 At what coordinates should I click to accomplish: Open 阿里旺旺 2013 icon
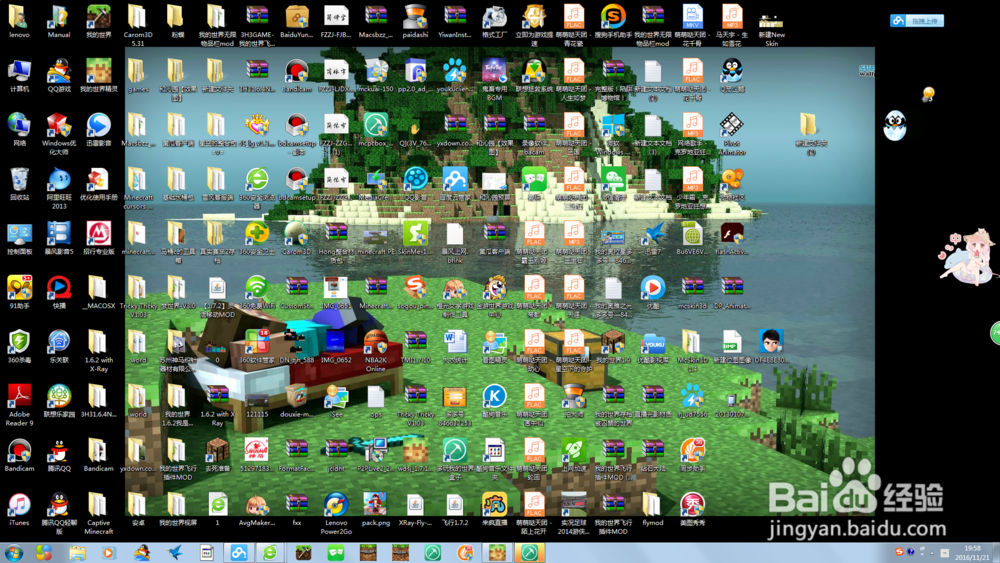[x=59, y=180]
